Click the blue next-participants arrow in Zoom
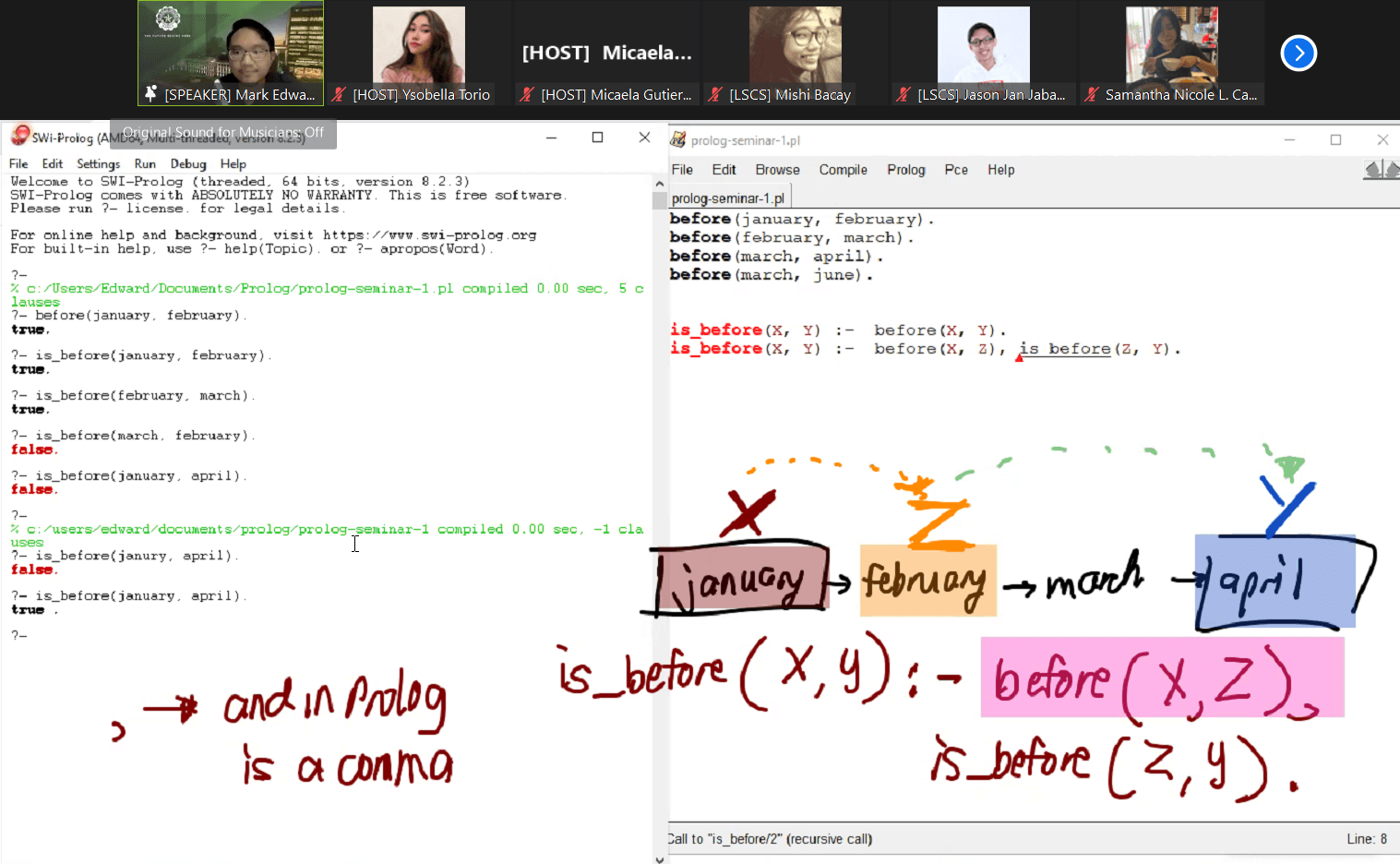 point(1298,53)
